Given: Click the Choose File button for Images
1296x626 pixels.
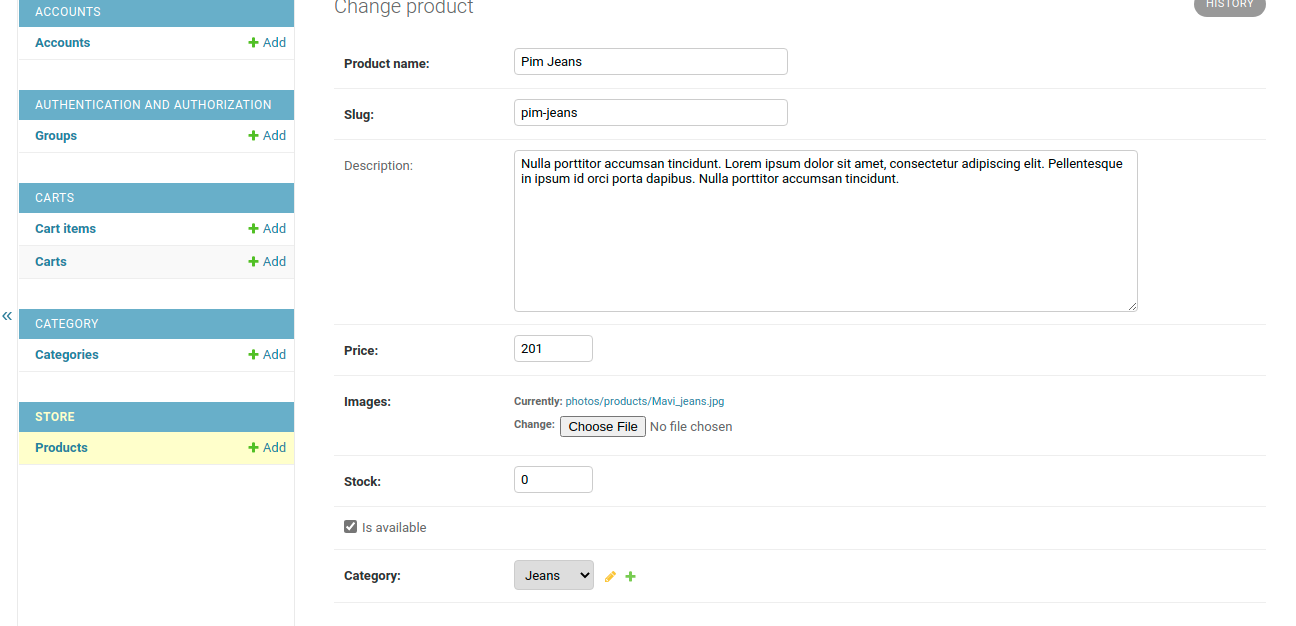Looking at the screenshot, I should coord(602,427).
